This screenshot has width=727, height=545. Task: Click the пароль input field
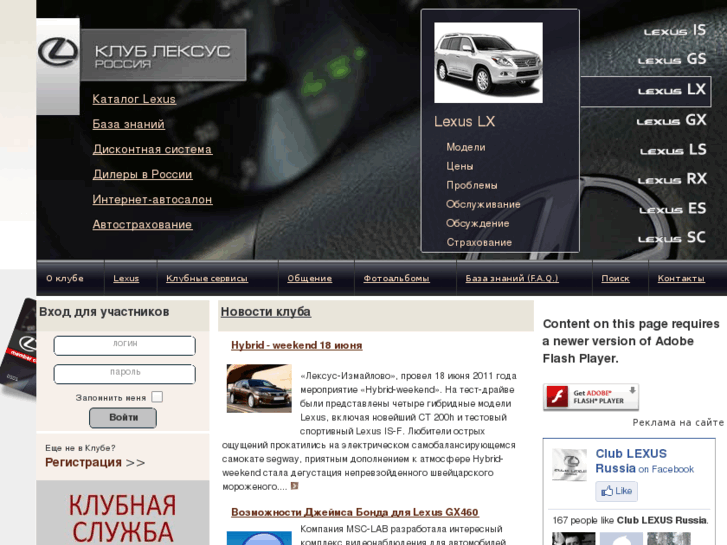click(125, 374)
